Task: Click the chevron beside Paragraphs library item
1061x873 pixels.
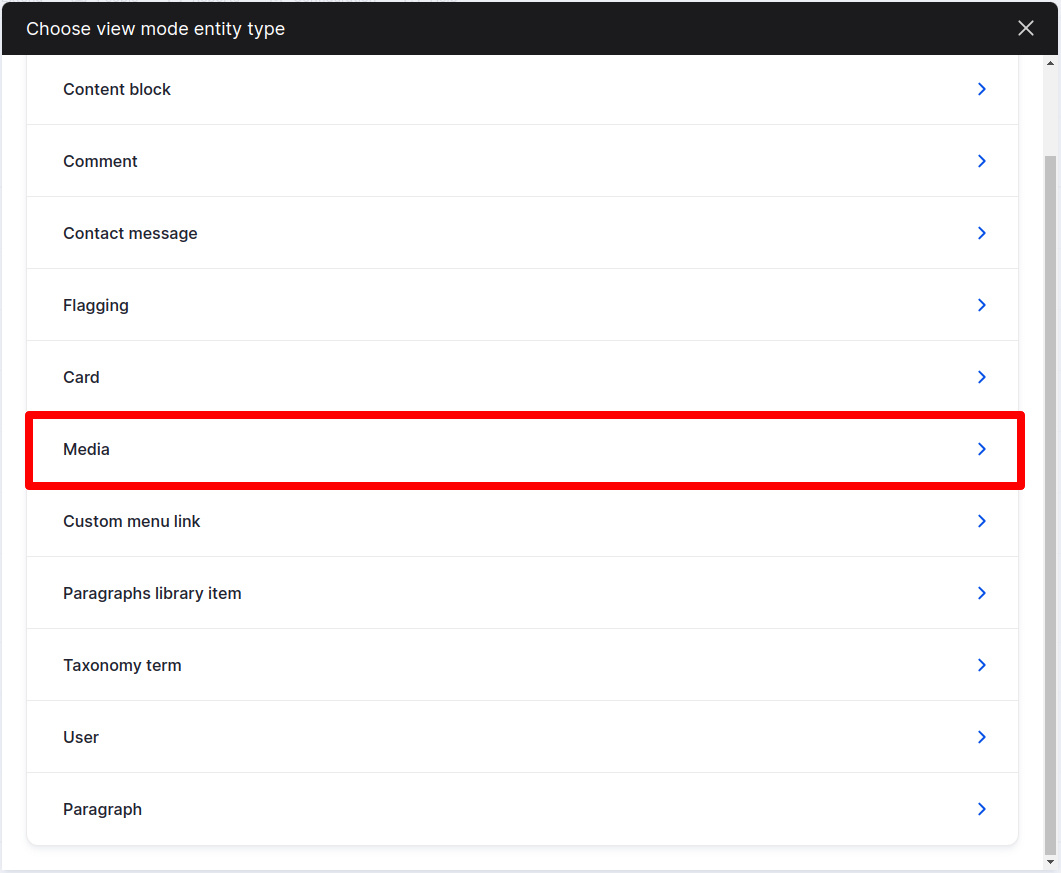Action: point(982,593)
